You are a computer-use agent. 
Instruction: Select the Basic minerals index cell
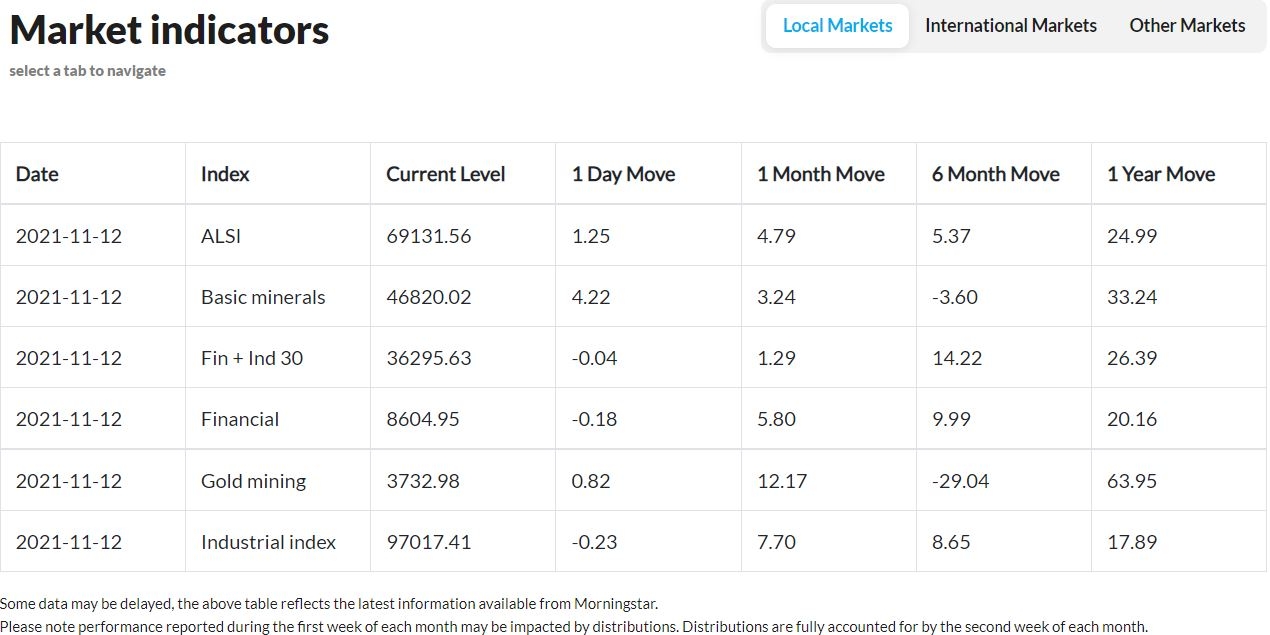(263, 297)
